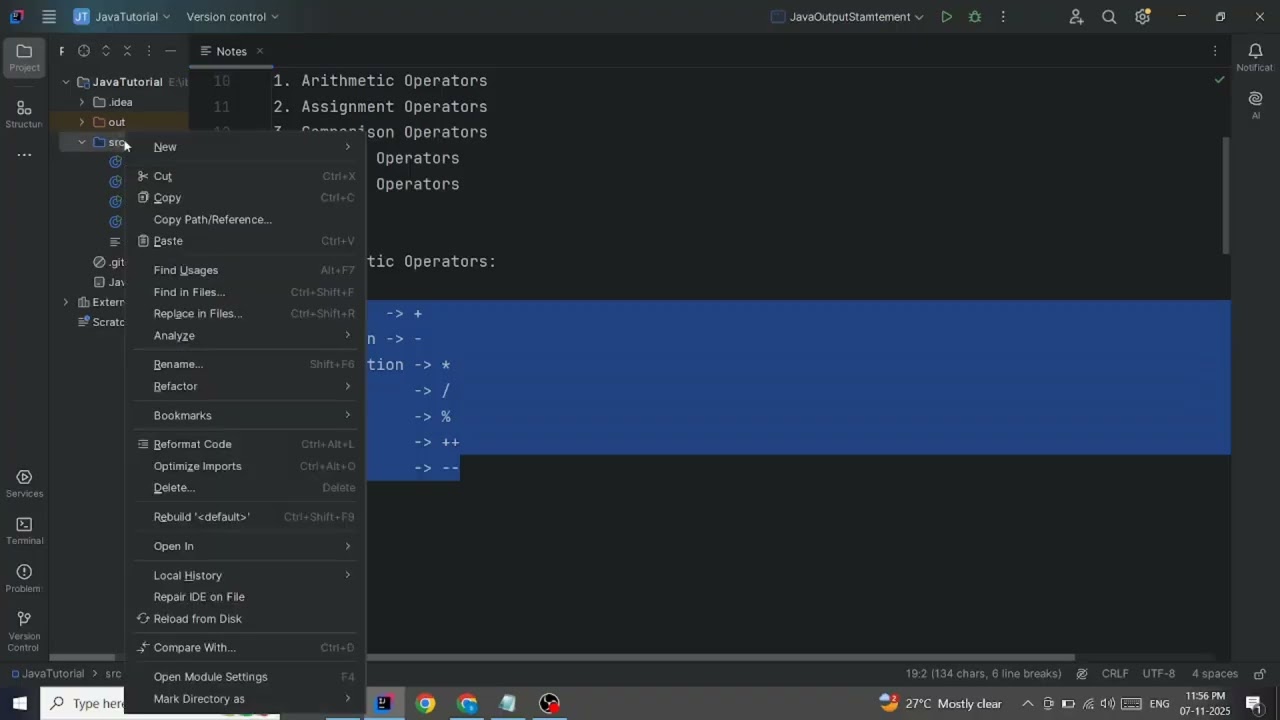Image resolution: width=1280 pixels, height=720 pixels.
Task: Choose Compare With
Action: [246, 648]
